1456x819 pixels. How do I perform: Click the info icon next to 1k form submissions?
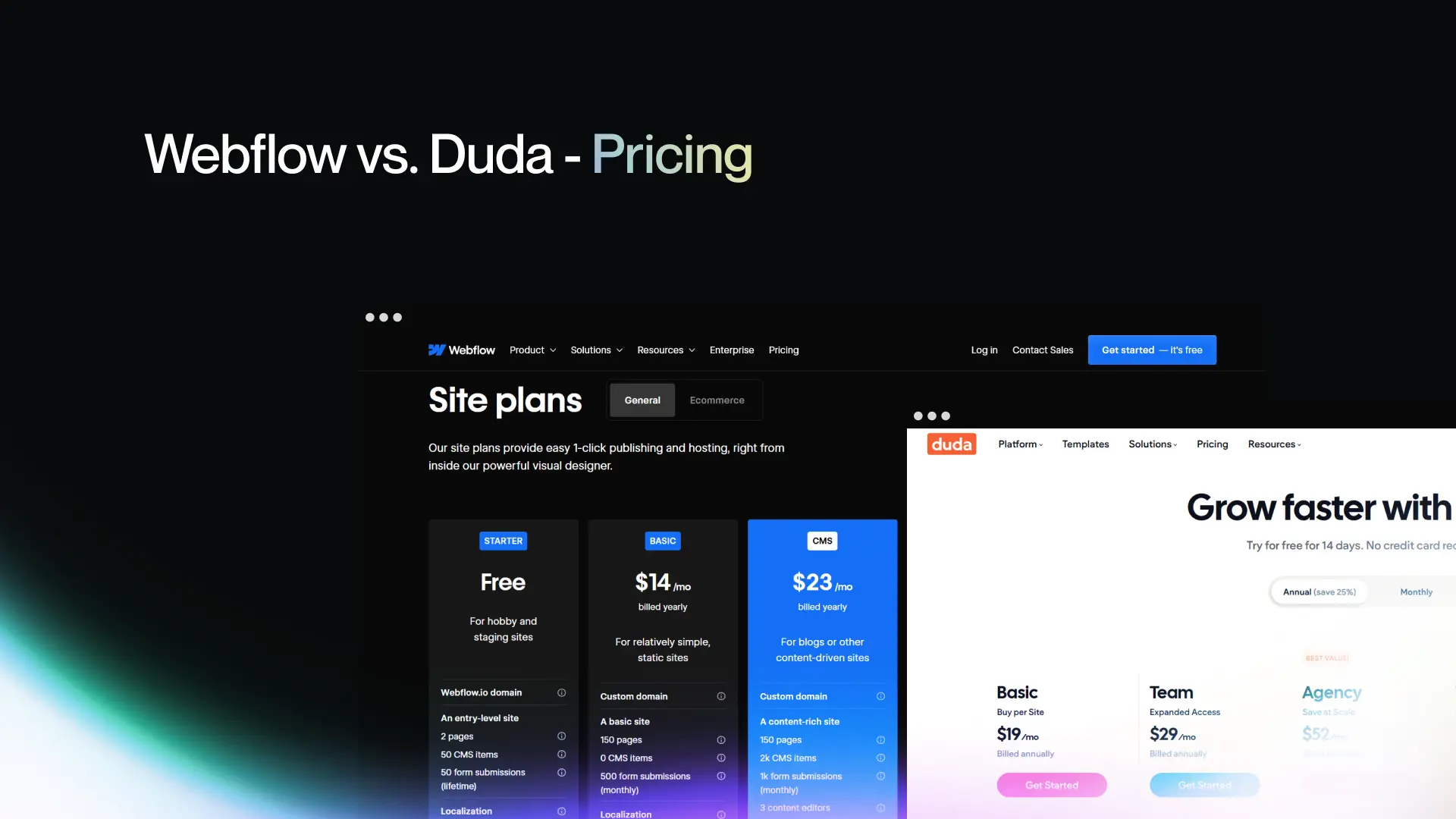click(x=880, y=776)
